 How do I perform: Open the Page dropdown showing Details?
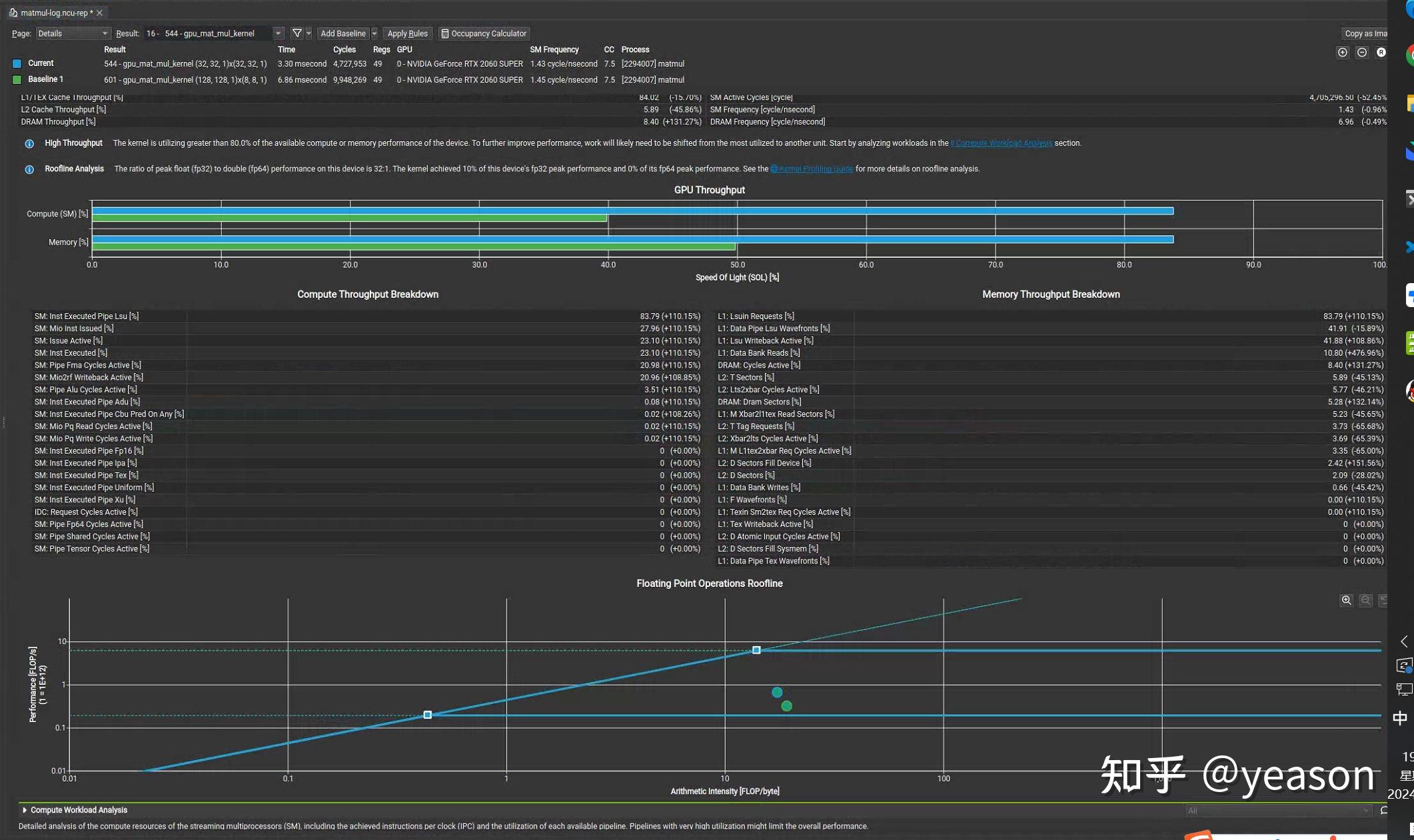pos(73,33)
